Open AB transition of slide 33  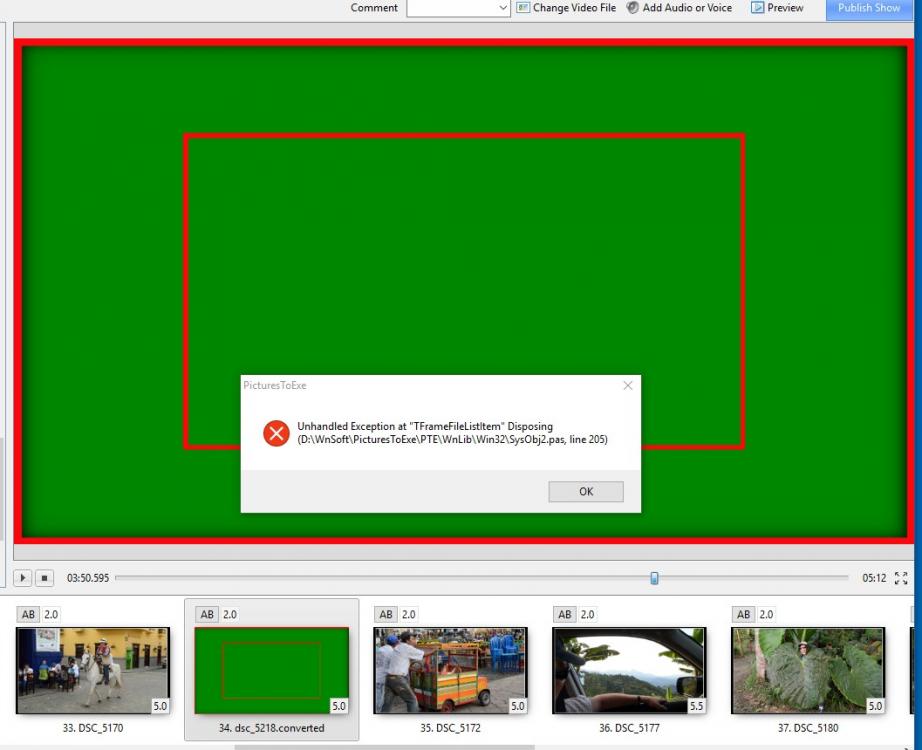coord(29,614)
